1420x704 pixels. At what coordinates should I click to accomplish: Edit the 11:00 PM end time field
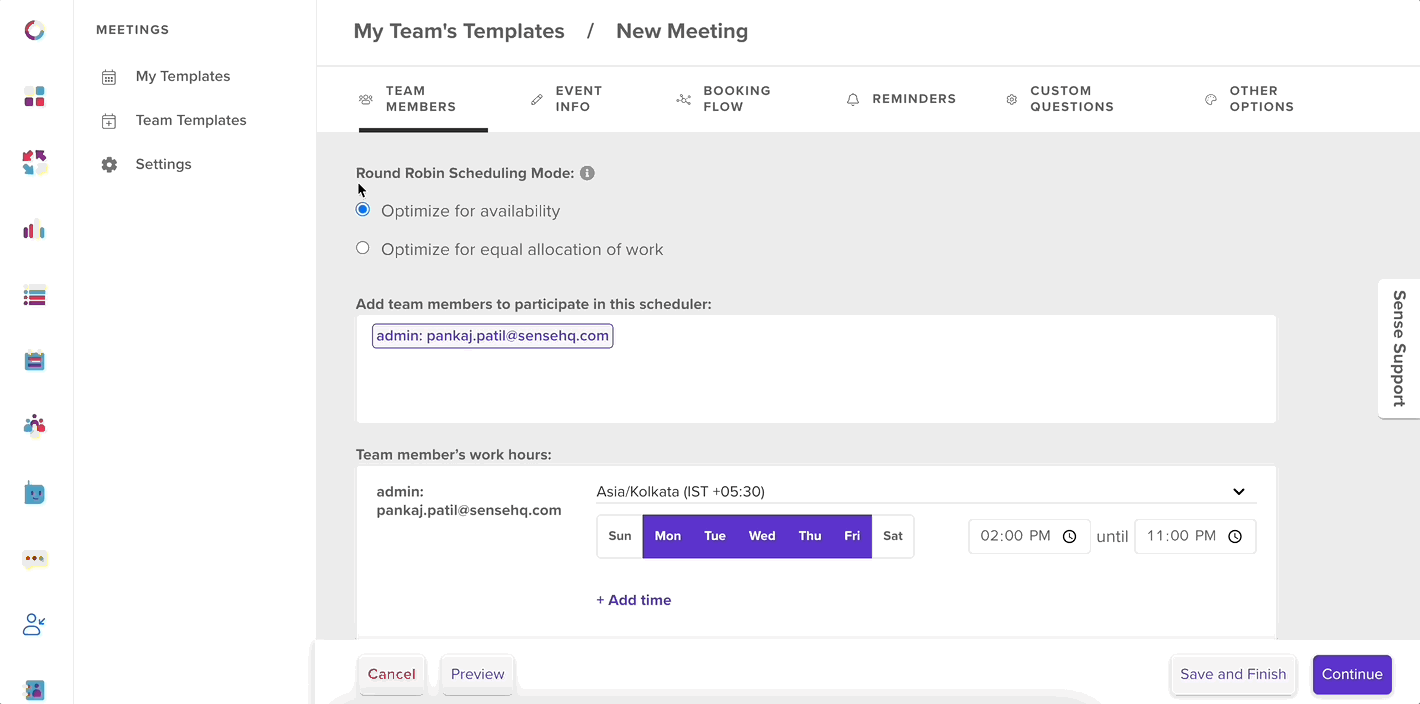(x=1195, y=536)
